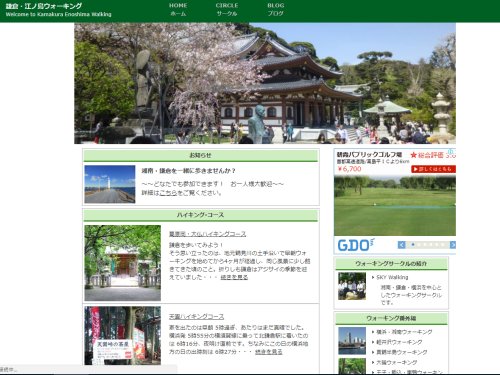Click the temple header banner photo

[265, 83]
